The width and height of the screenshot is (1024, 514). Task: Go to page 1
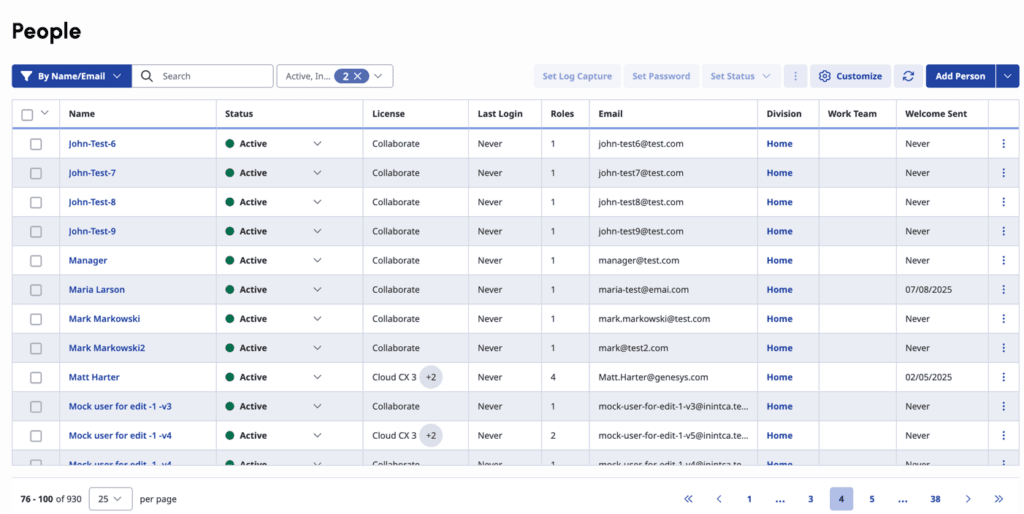749,499
